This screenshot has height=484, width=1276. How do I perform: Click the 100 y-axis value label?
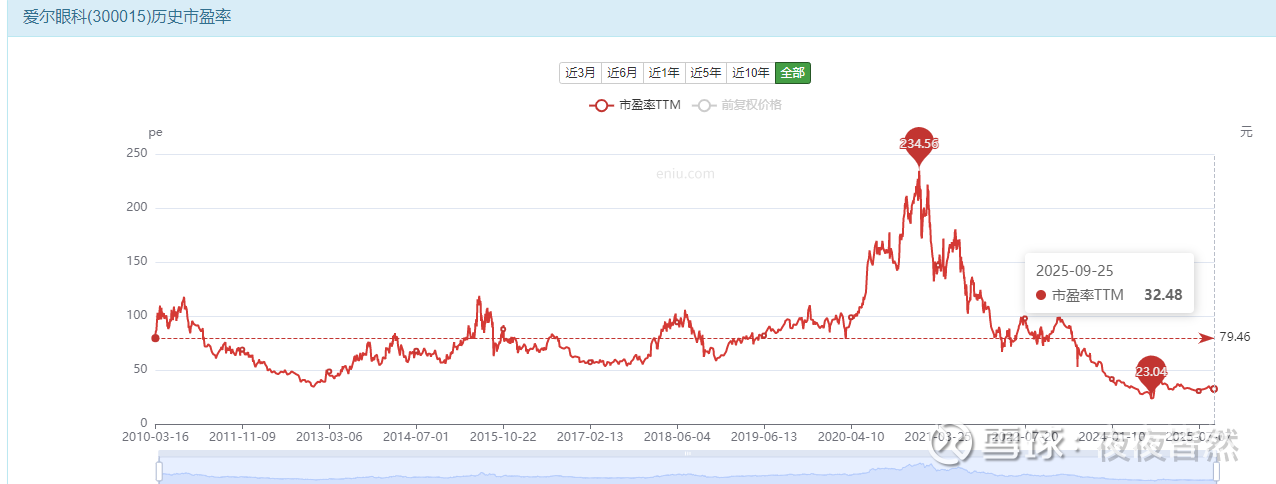coord(137,316)
